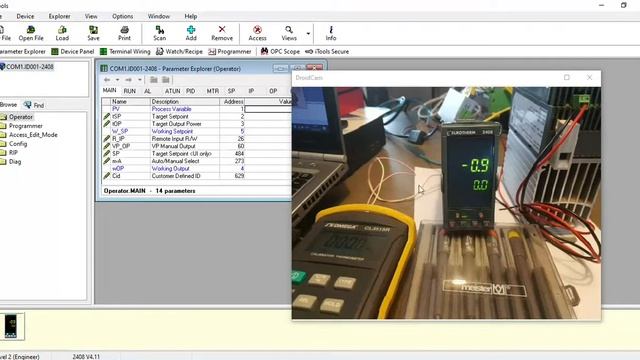Switch to the Find tab
640x360 pixels.
[x=34, y=105]
